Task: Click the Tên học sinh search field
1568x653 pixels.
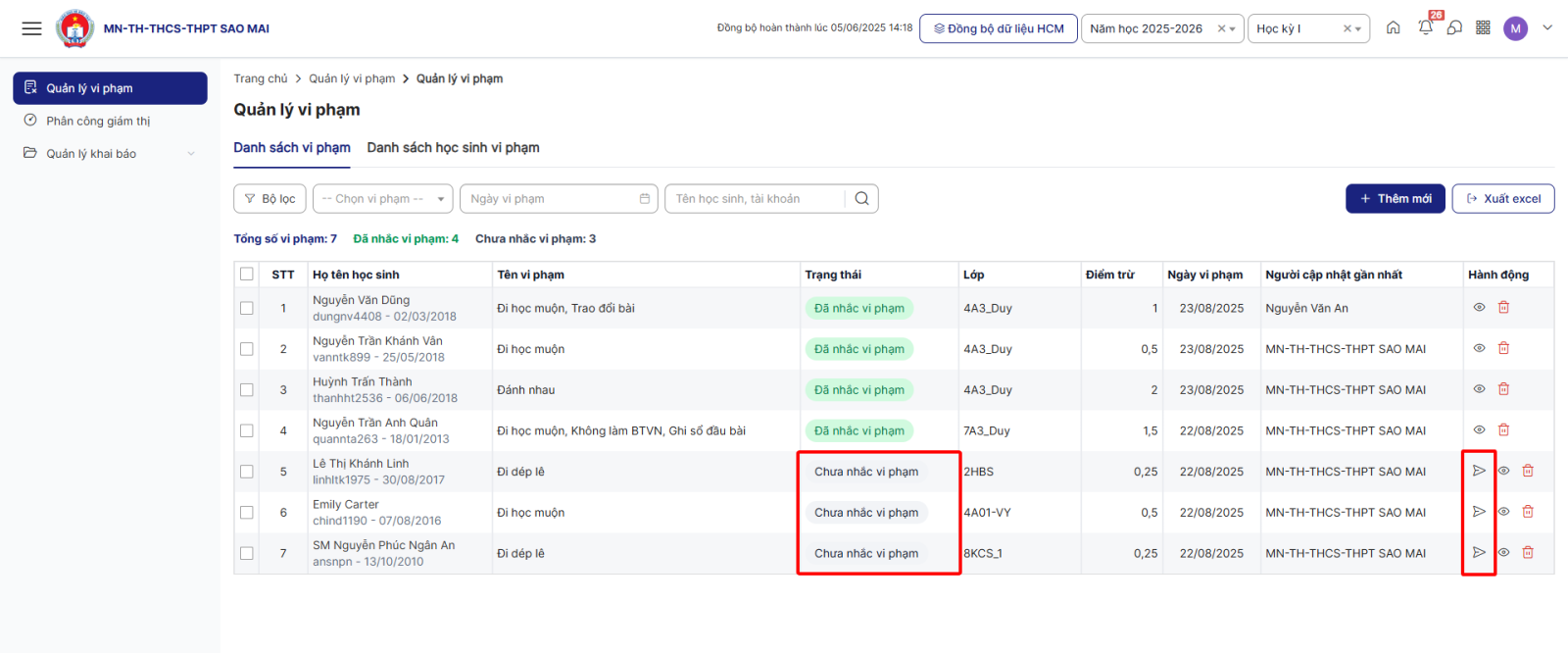Action: click(x=755, y=199)
